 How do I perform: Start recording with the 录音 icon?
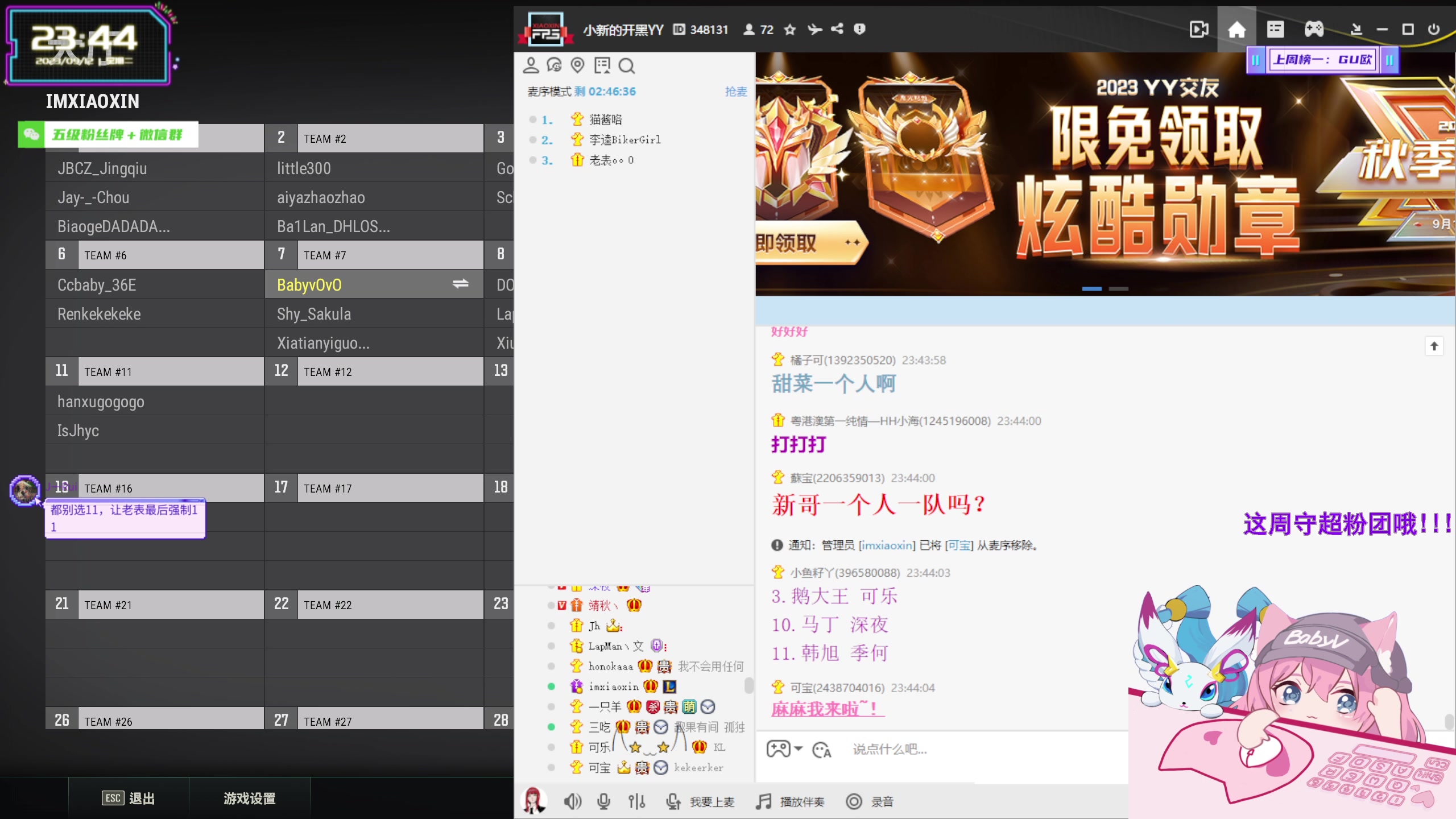coord(854,801)
